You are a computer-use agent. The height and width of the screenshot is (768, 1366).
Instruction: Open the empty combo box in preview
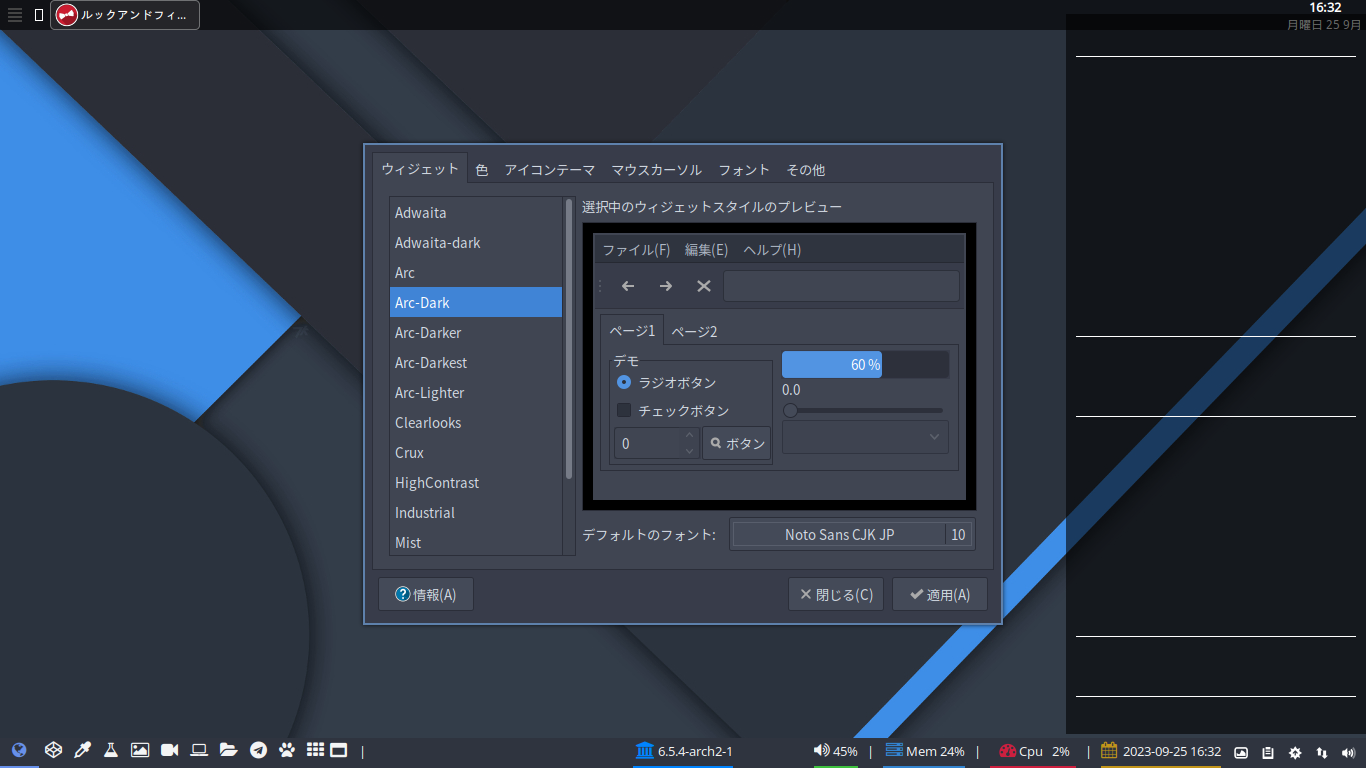pyautogui.click(x=865, y=437)
